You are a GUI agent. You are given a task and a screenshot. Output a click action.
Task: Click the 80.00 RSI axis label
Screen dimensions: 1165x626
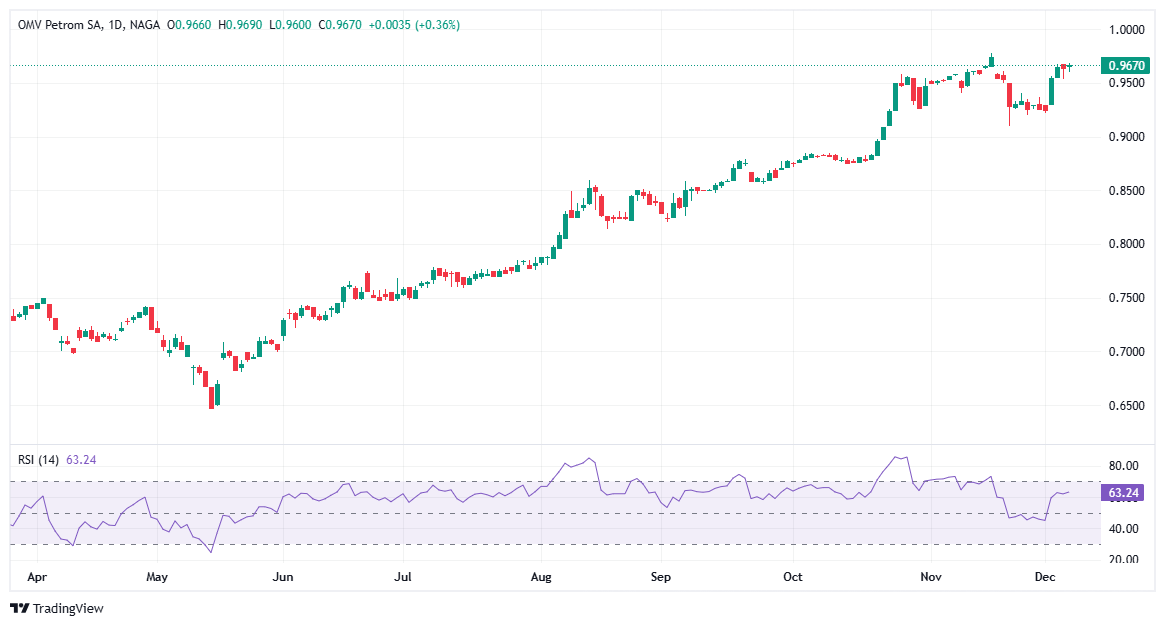(x=1123, y=466)
